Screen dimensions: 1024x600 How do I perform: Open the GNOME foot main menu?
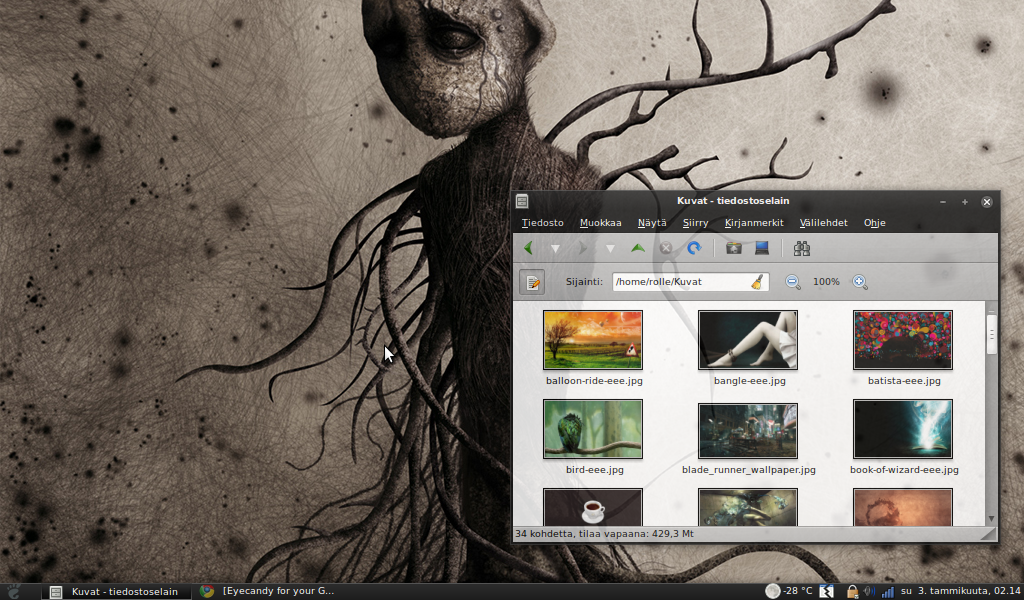(x=13, y=592)
